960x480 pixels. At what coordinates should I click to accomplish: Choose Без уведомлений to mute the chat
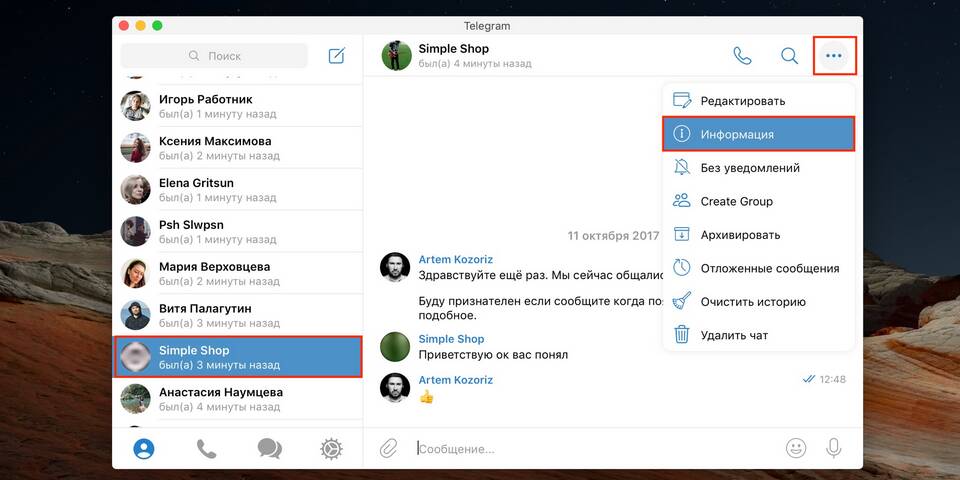click(758, 168)
